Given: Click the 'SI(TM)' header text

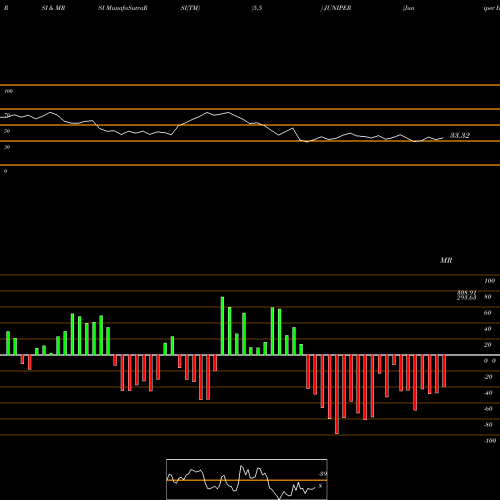Looking at the screenshot, I should click(190, 8).
